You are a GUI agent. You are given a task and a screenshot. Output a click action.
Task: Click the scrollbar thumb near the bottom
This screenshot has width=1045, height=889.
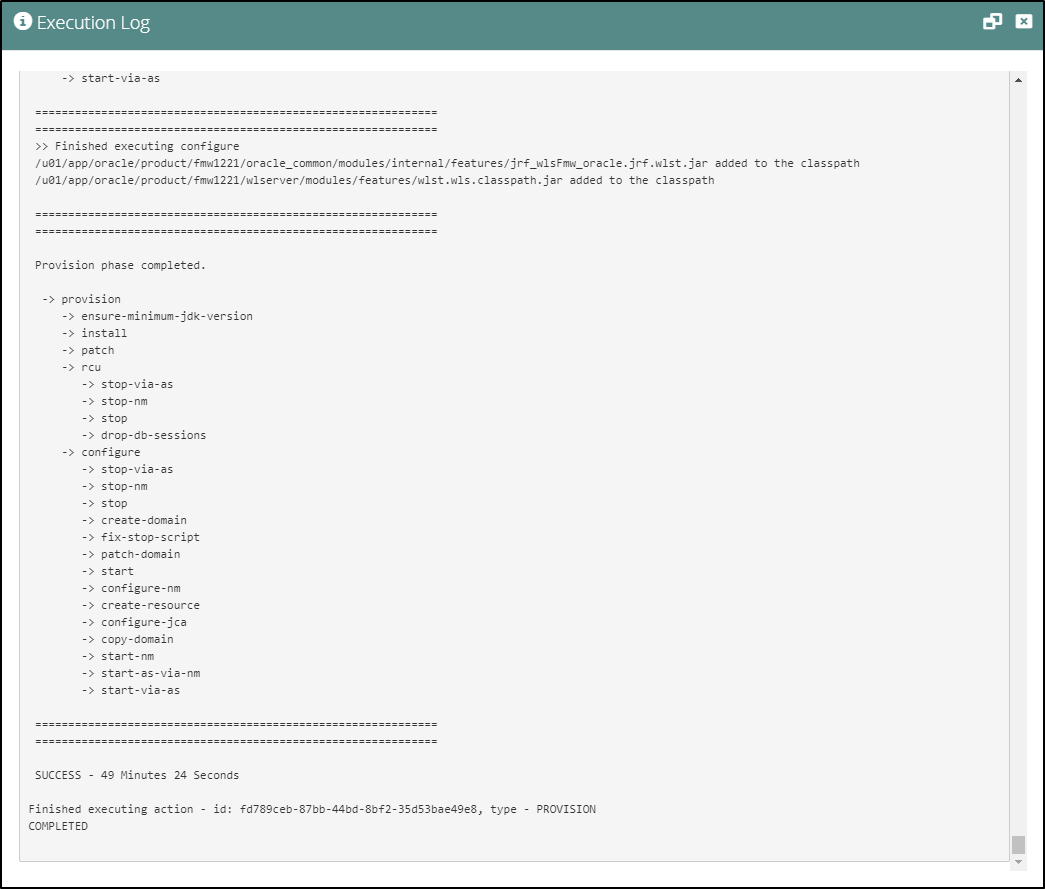point(1018,844)
